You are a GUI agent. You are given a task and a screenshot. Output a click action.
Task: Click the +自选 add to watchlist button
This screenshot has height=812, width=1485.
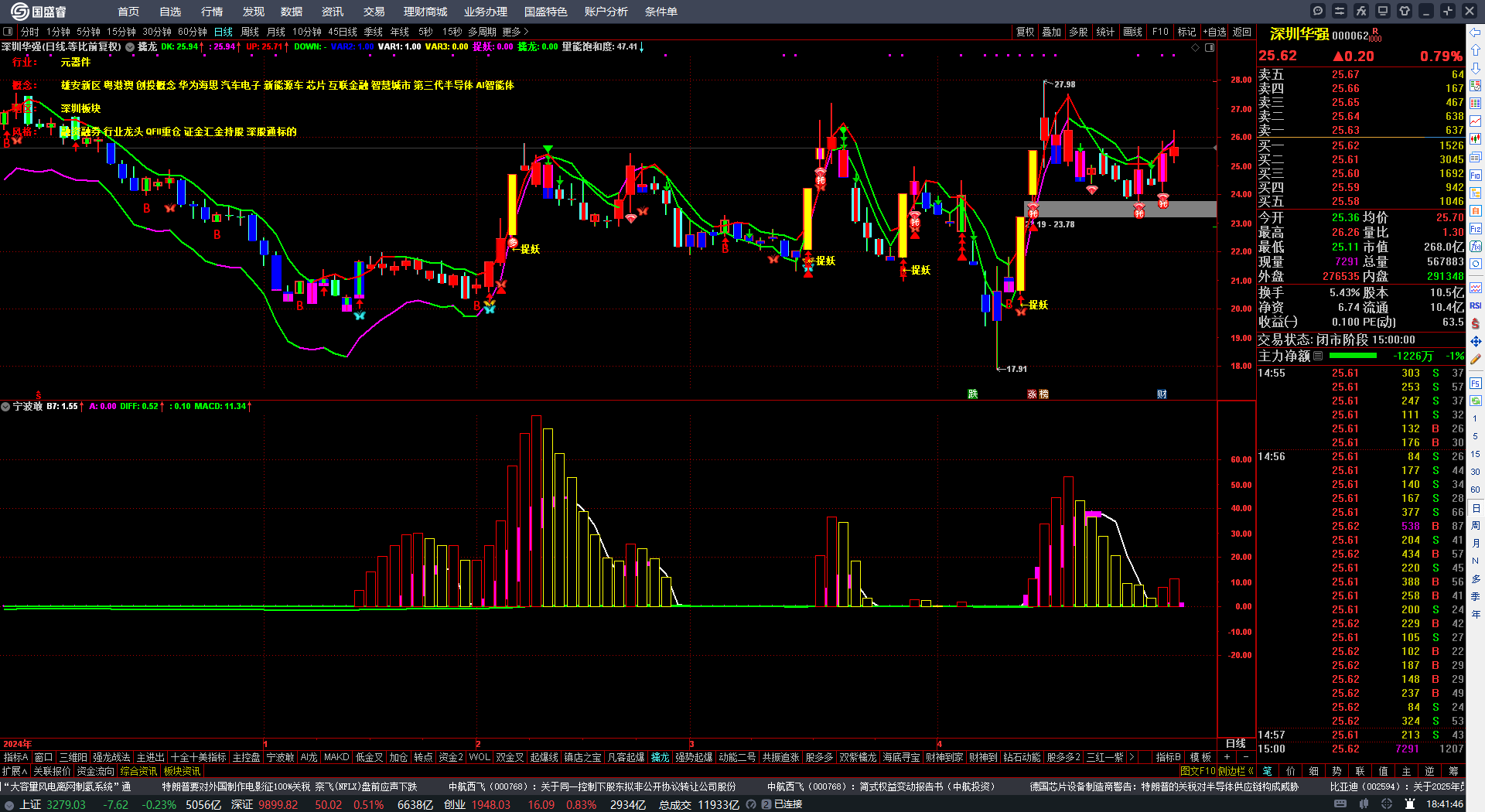coord(1215,32)
